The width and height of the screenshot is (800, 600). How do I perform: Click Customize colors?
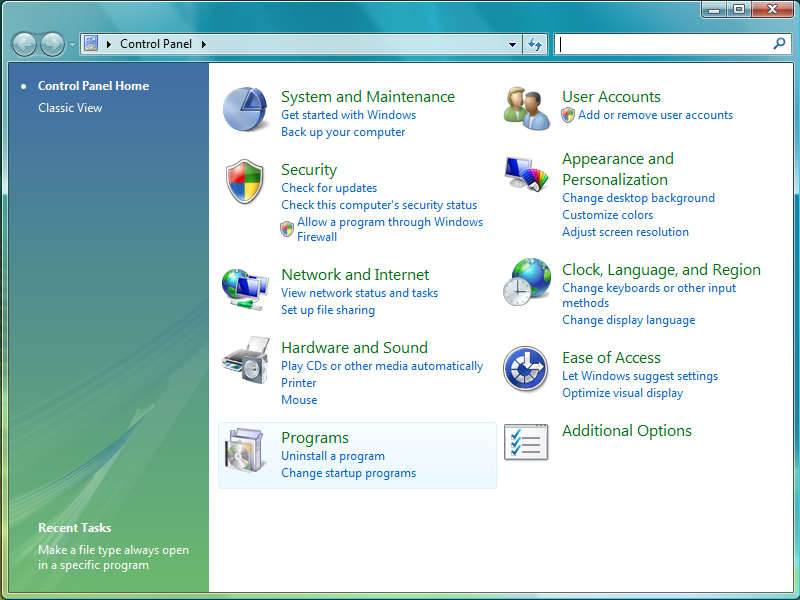pyautogui.click(x=608, y=215)
